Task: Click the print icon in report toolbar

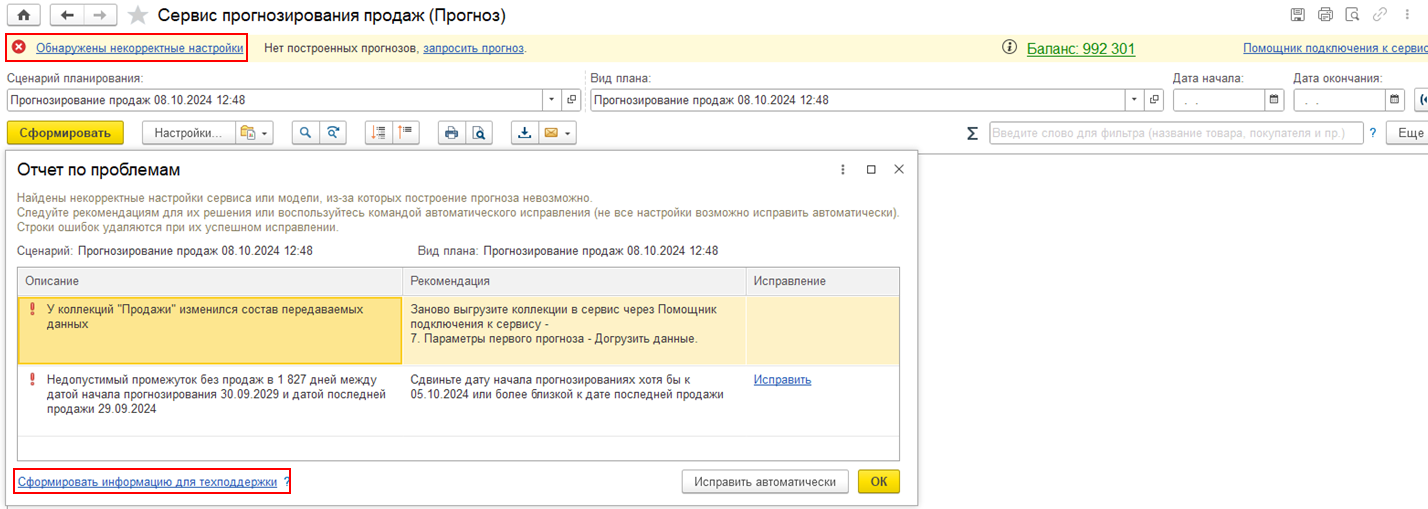Action: 452,133
